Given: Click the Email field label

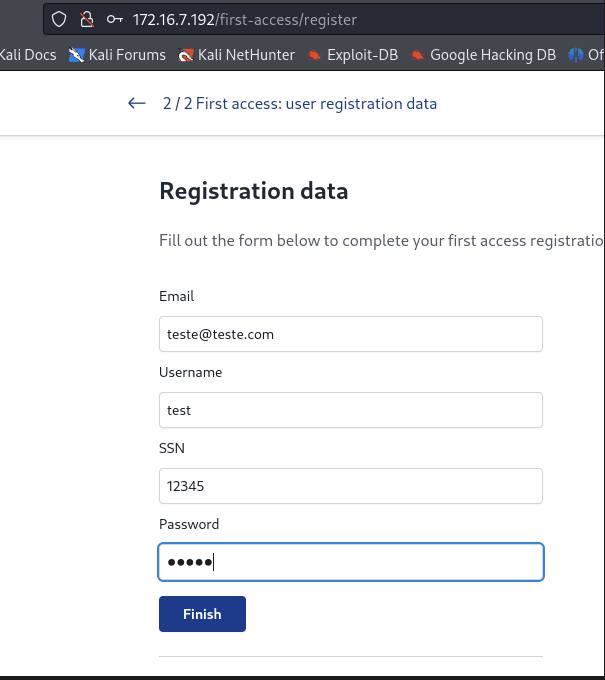Looking at the screenshot, I should tap(176, 296).
